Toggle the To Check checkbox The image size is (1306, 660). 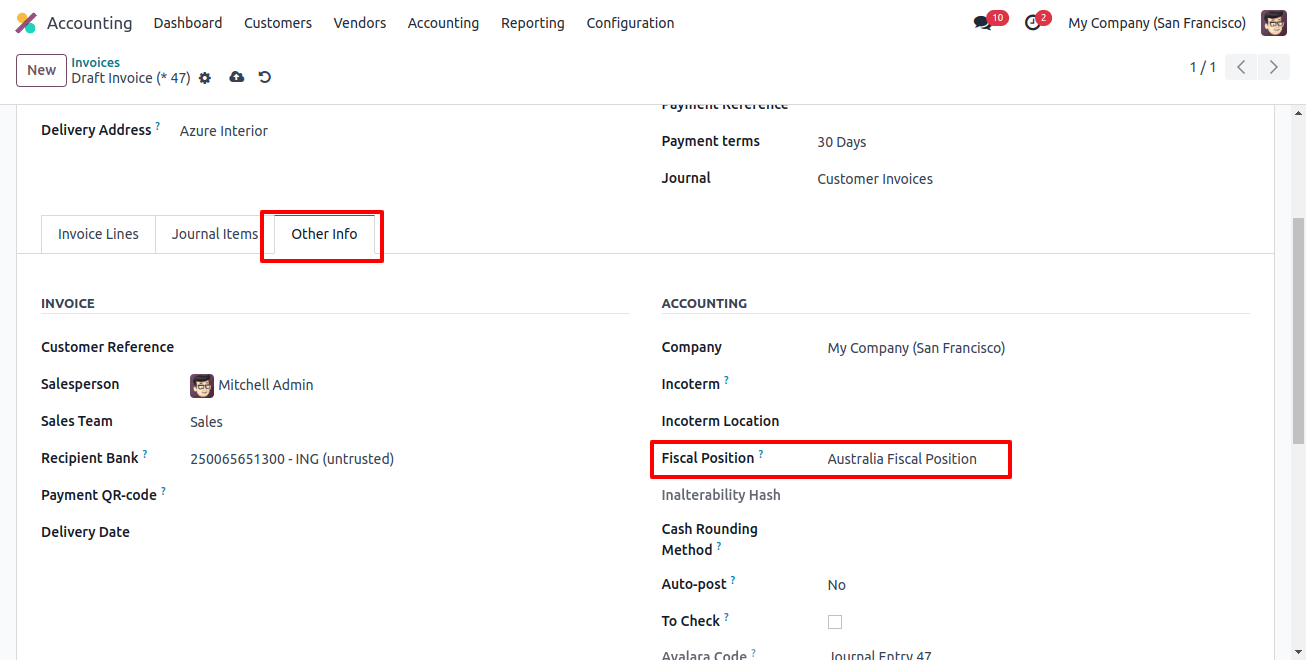[x=835, y=622]
